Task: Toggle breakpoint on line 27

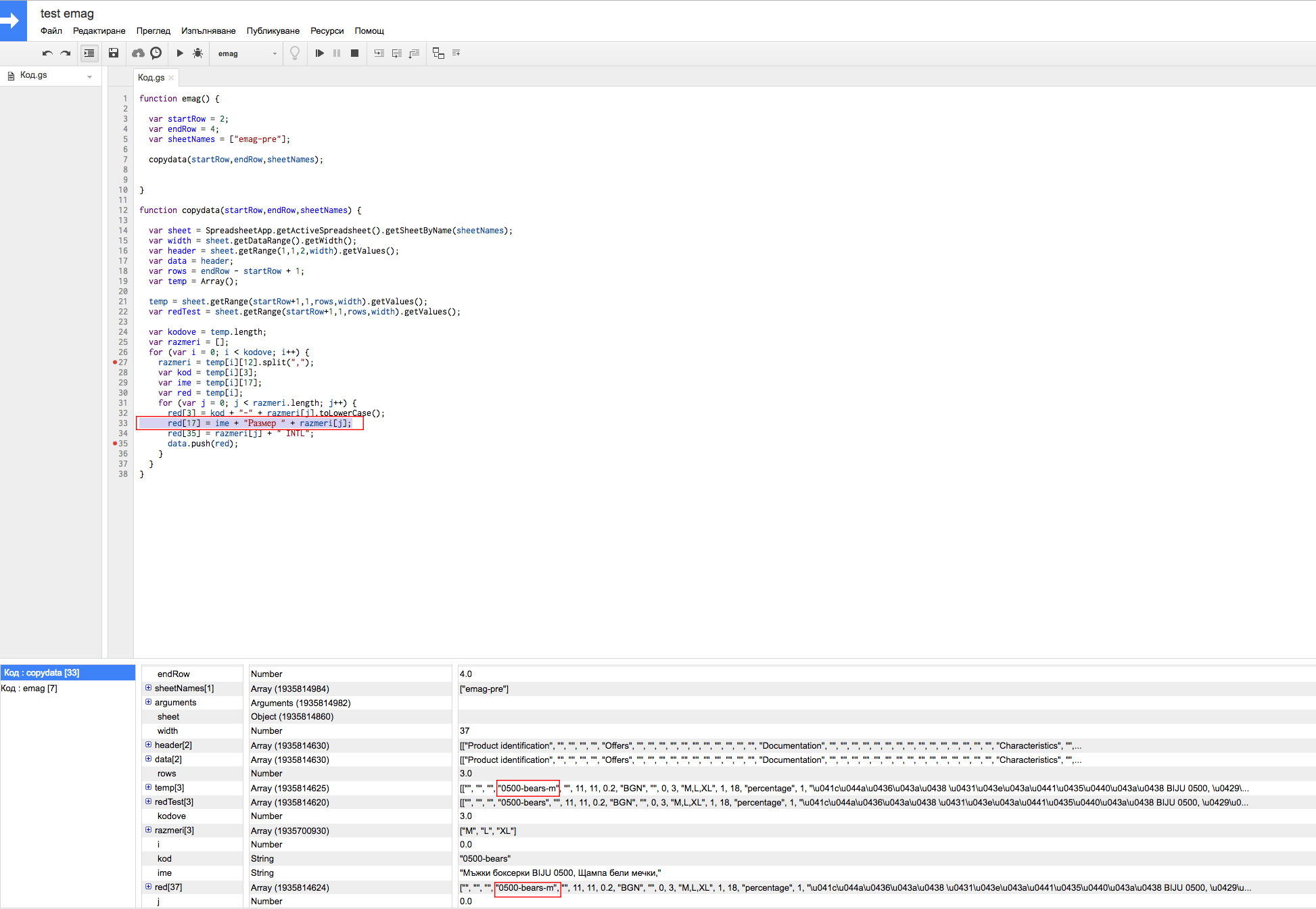Action: coord(116,363)
